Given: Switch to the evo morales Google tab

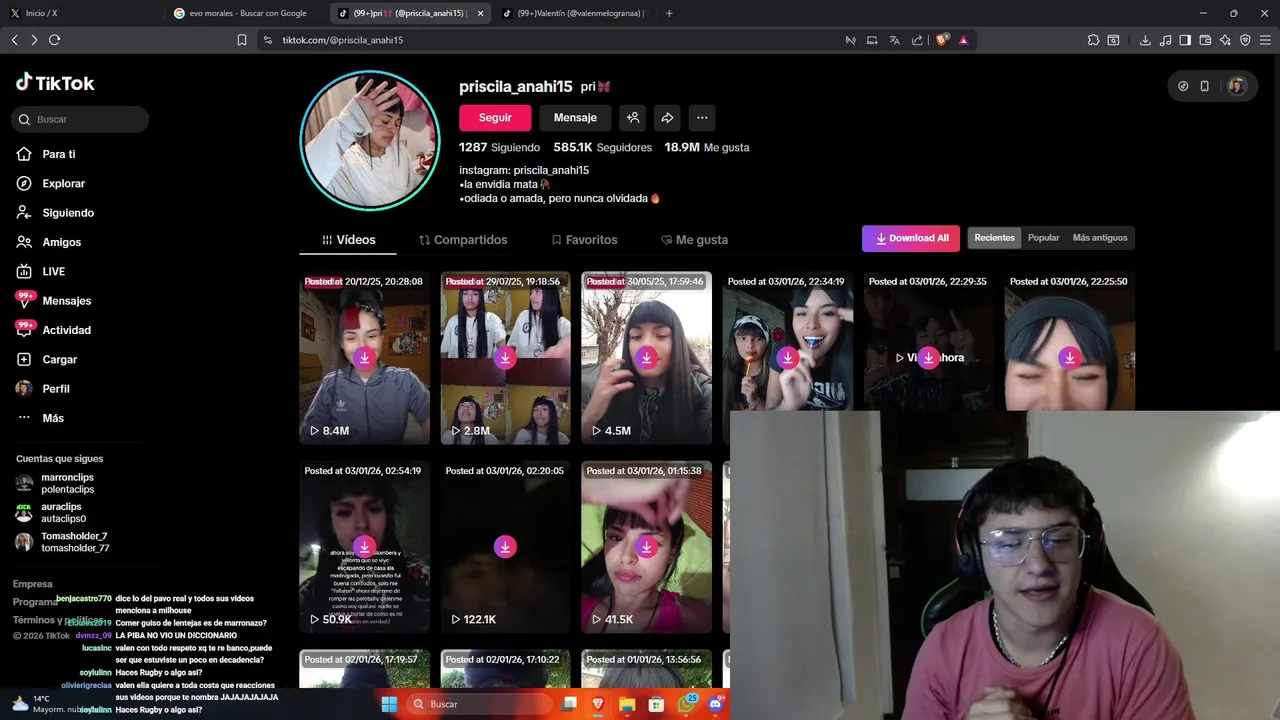Looking at the screenshot, I should pos(248,13).
